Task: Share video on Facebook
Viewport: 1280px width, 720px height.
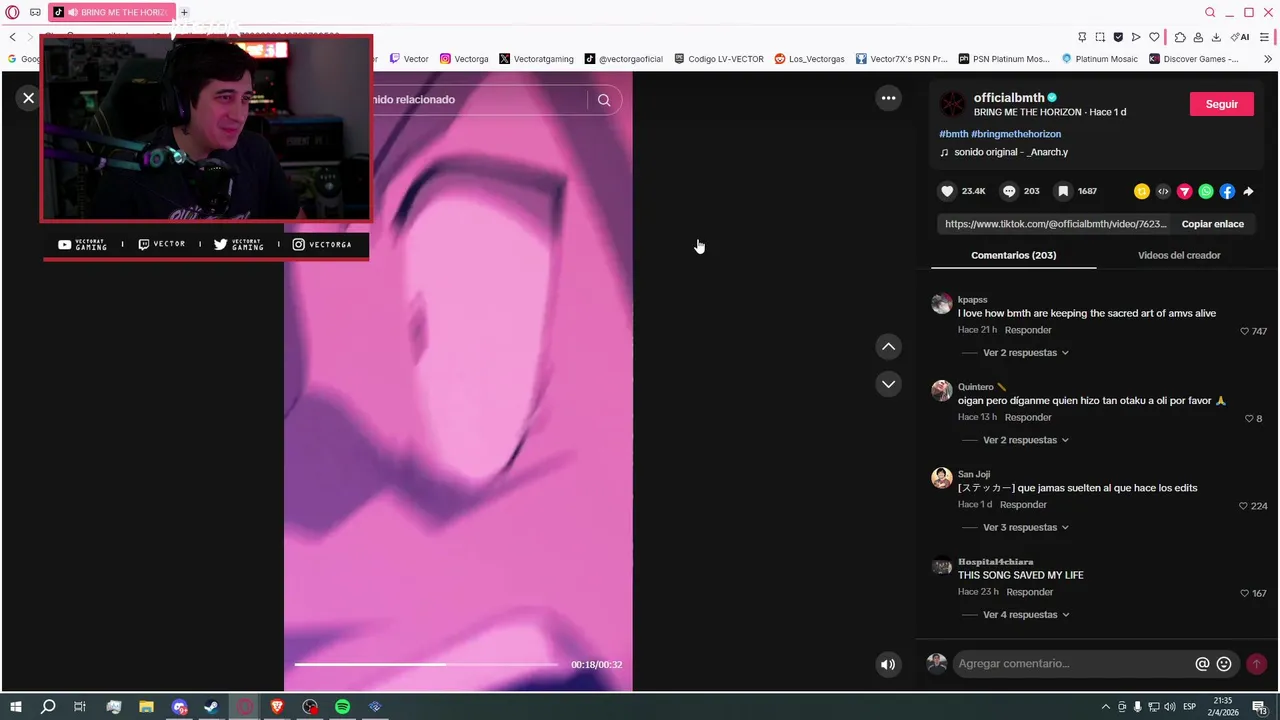Action: point(1227,191)
